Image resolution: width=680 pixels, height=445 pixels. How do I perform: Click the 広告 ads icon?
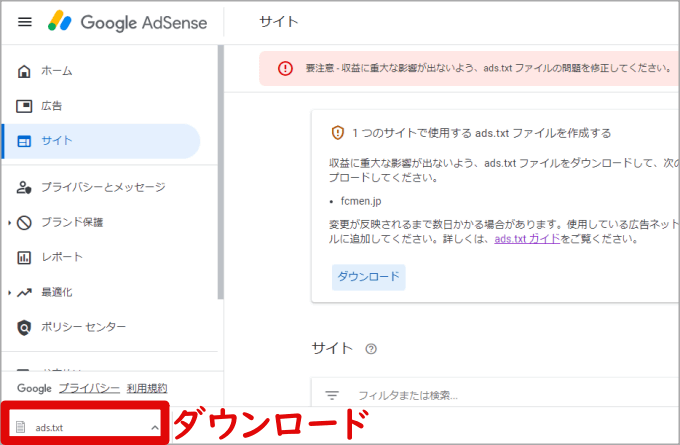coord(24,106)
